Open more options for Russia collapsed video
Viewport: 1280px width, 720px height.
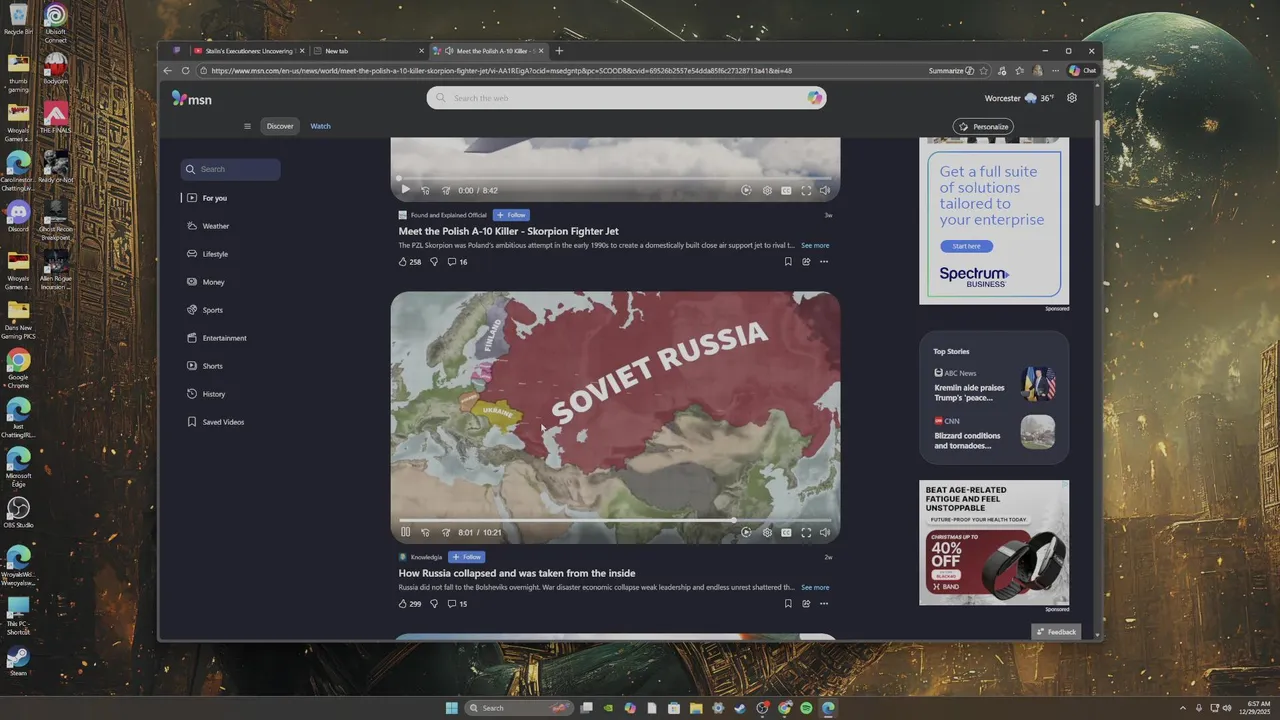click(x=824, y=604)
